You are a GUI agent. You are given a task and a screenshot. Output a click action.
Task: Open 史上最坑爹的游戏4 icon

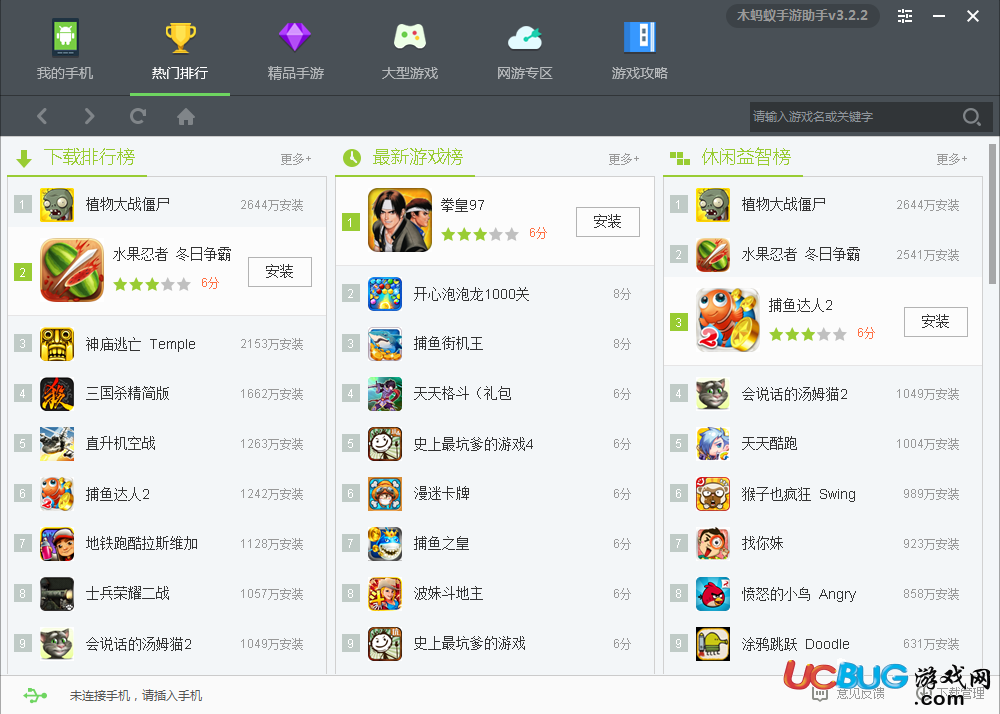pos(385,444)
